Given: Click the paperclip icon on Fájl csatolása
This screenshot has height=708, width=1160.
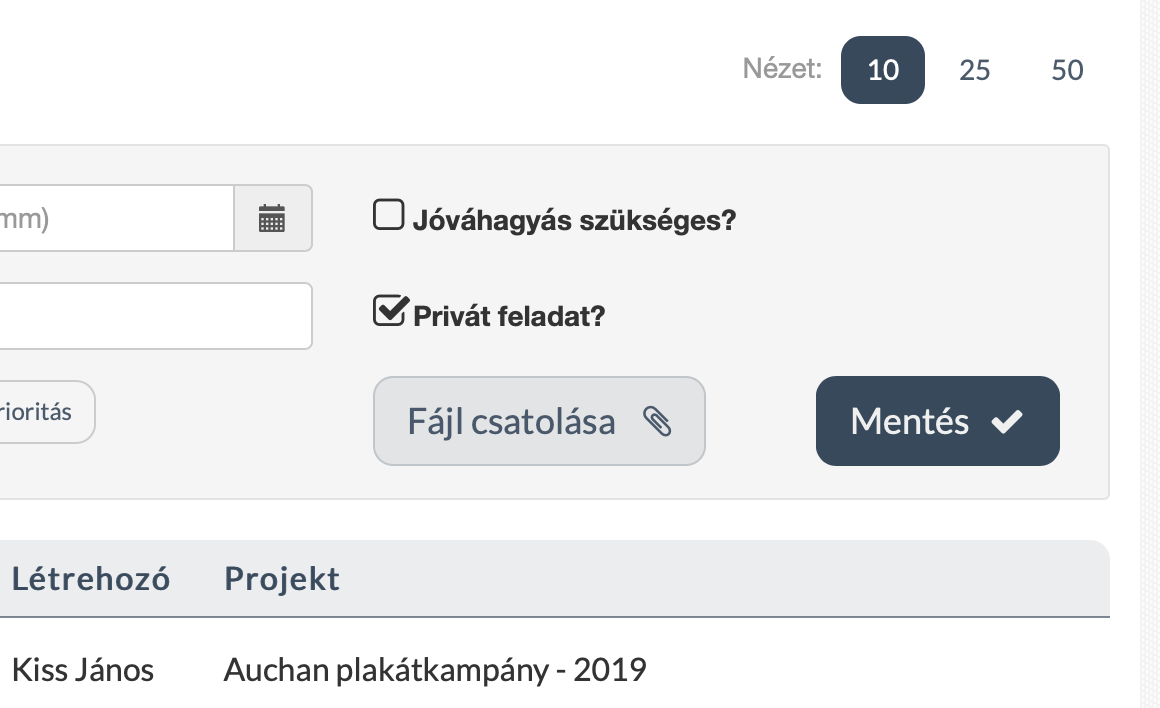Looking at the screenshot, I should [658, 421].
